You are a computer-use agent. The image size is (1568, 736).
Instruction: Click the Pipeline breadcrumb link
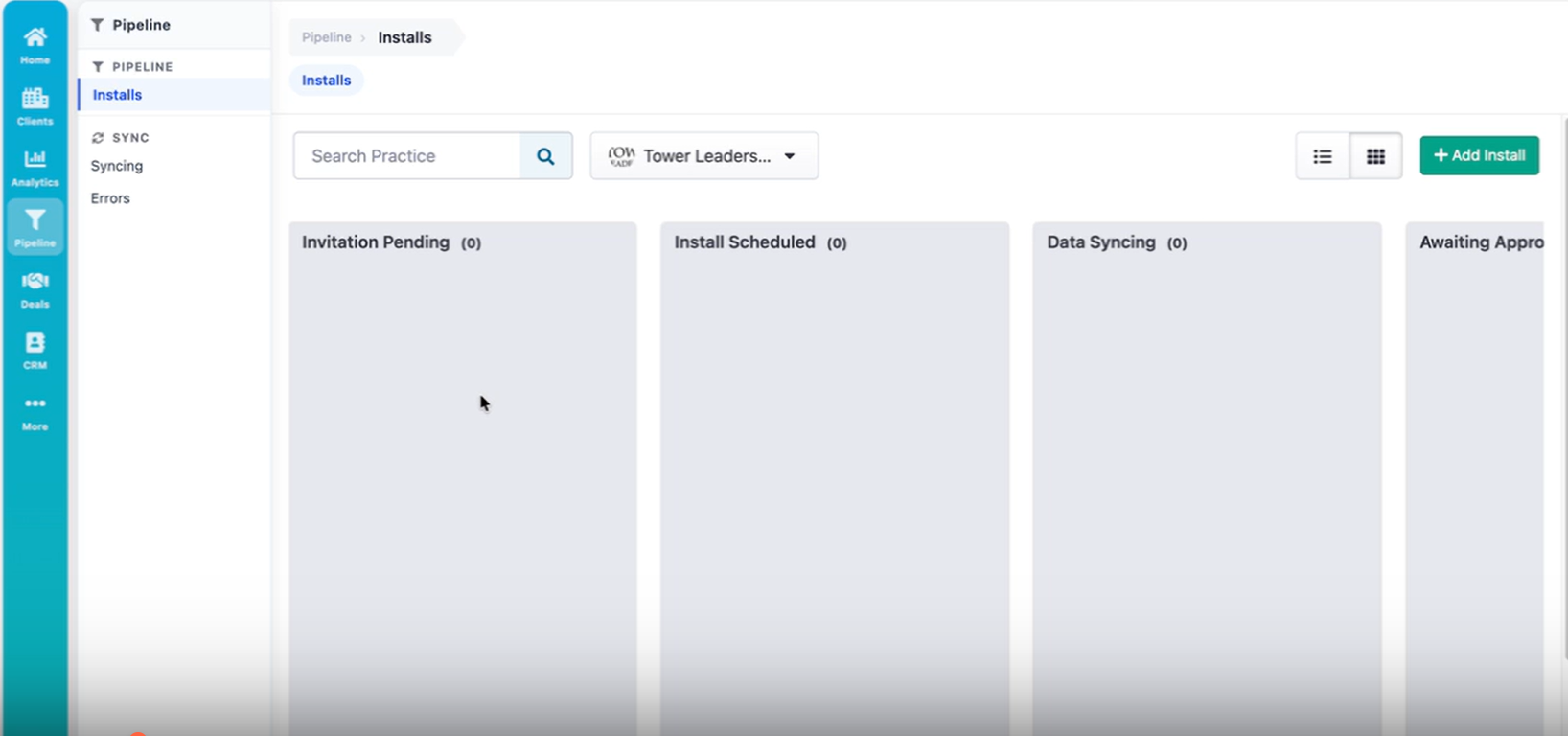[327, 37]
